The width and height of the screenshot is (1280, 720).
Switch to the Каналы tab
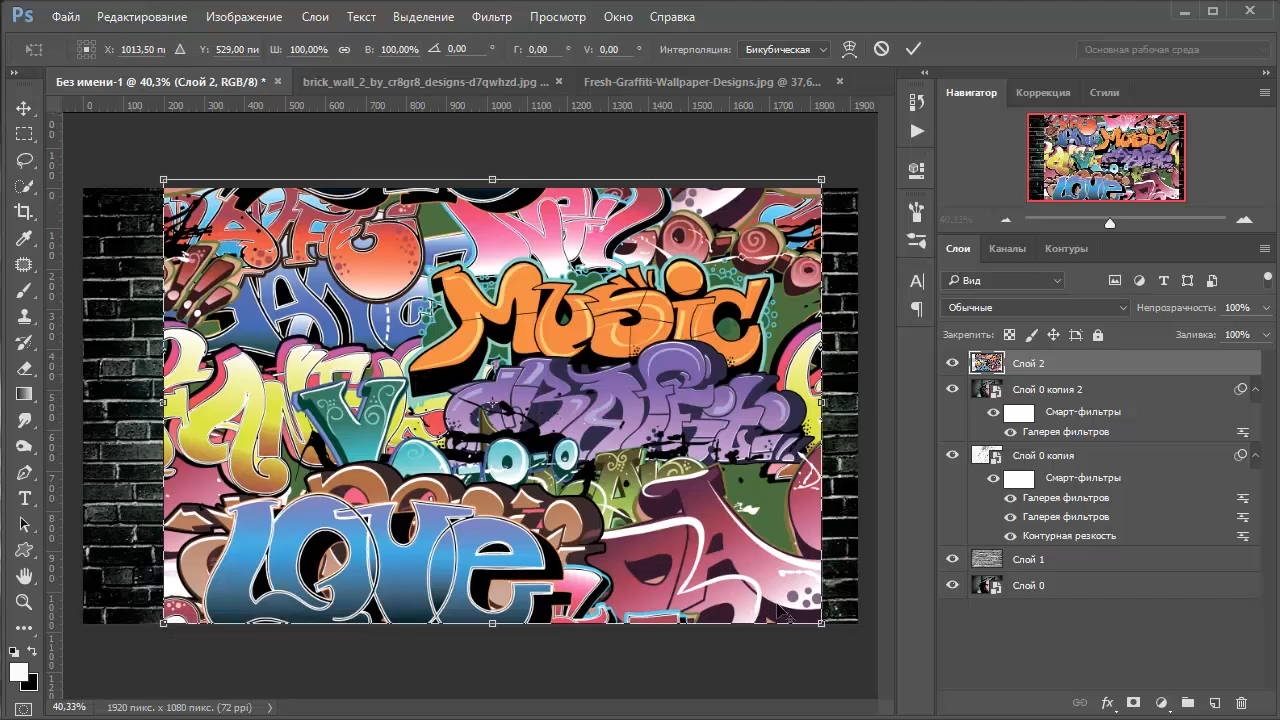coord(1007,249)
